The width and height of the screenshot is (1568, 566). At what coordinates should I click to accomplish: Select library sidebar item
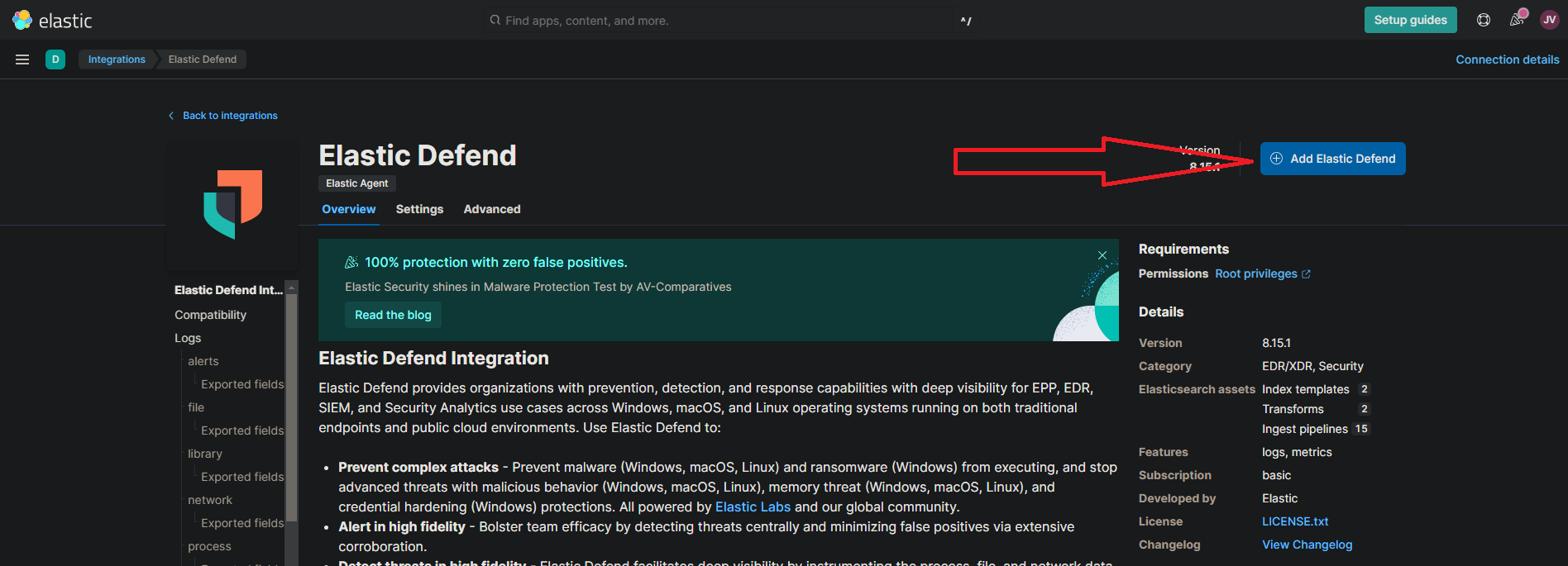205,454
